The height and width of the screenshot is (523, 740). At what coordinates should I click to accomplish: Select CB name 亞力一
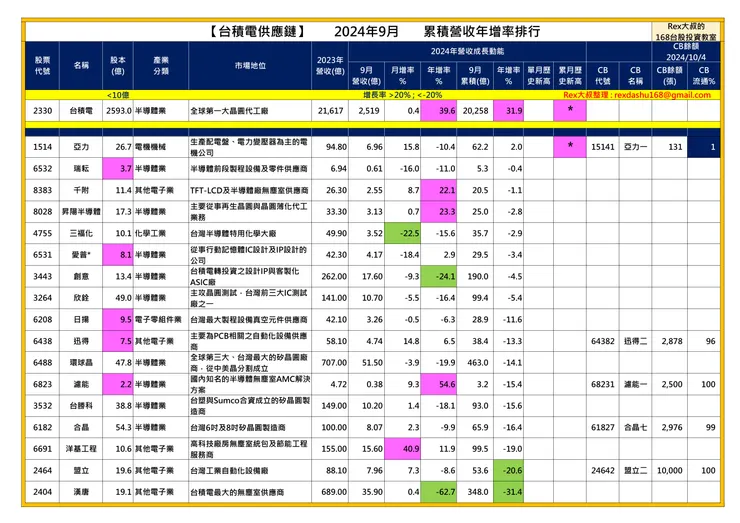click(635, 147)
